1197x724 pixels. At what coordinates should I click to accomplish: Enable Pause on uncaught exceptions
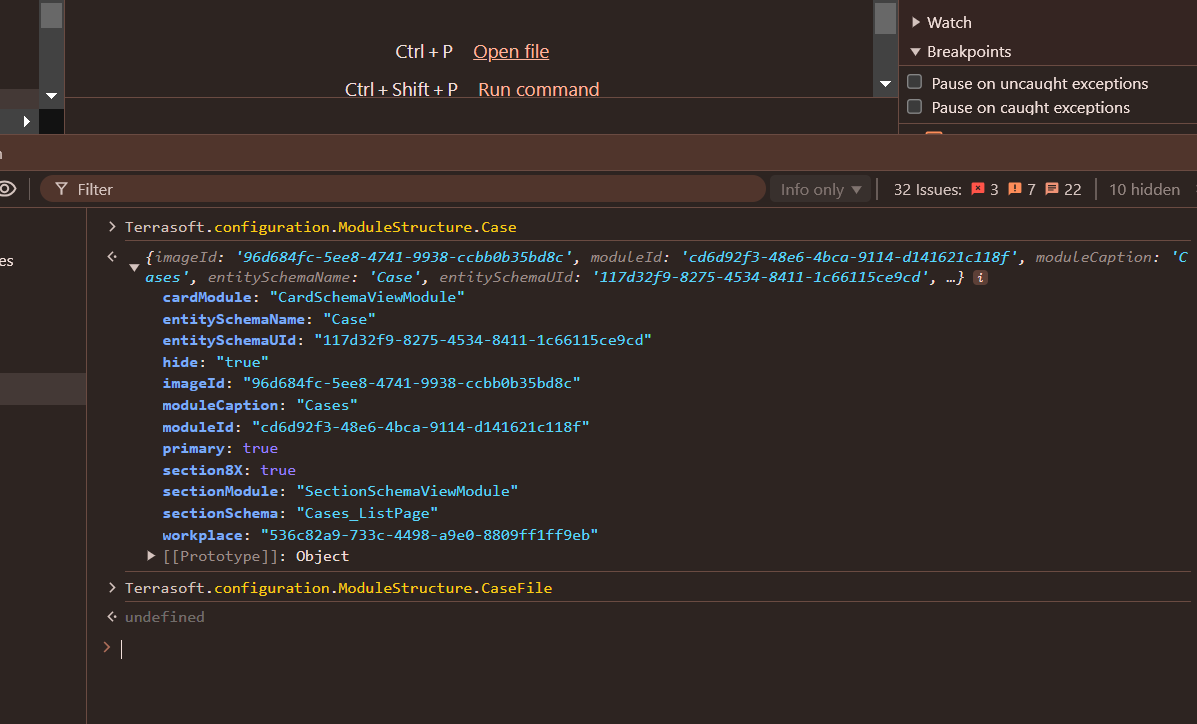(x=915, y=82)
